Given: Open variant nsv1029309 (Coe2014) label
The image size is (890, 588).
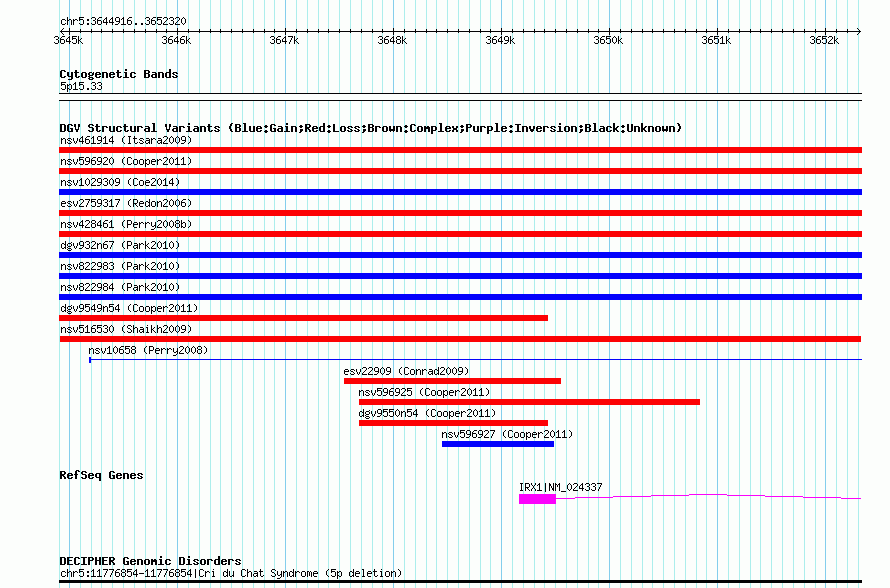Looking at the screenshot, I should point(120,182).
